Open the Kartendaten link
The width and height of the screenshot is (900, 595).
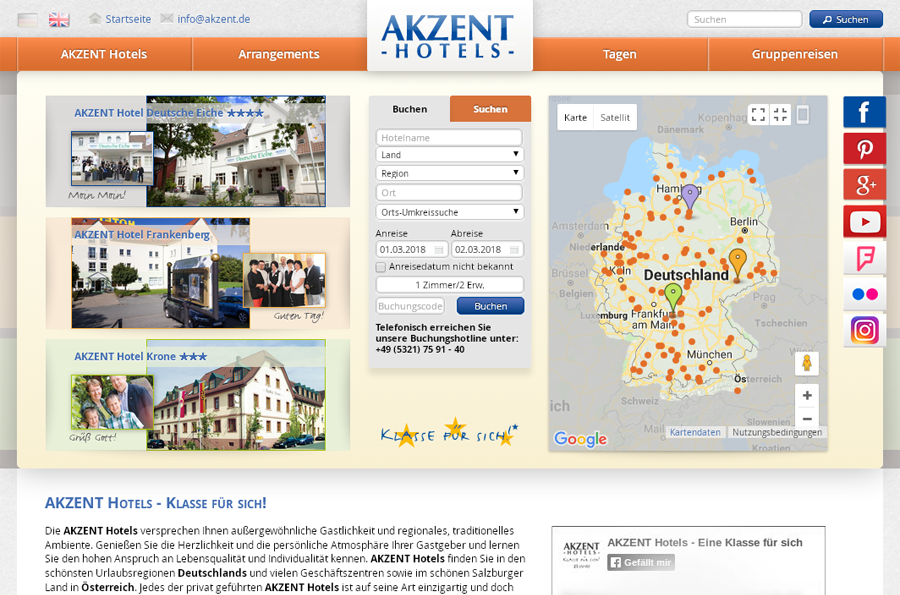[695, 432]
